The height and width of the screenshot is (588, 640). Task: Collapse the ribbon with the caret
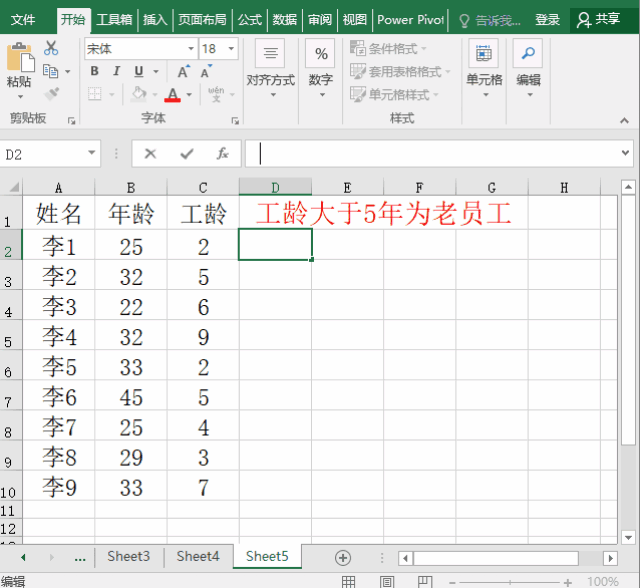pyautogui.click(x=624, y=120)
